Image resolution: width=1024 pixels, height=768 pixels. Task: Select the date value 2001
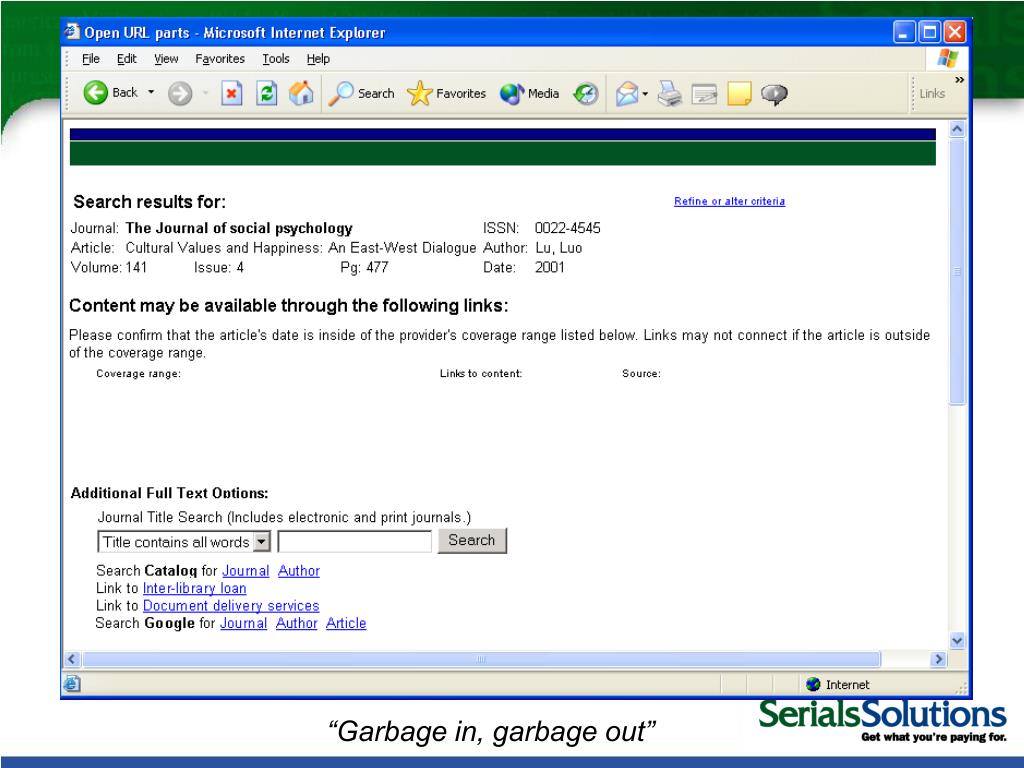550,268
